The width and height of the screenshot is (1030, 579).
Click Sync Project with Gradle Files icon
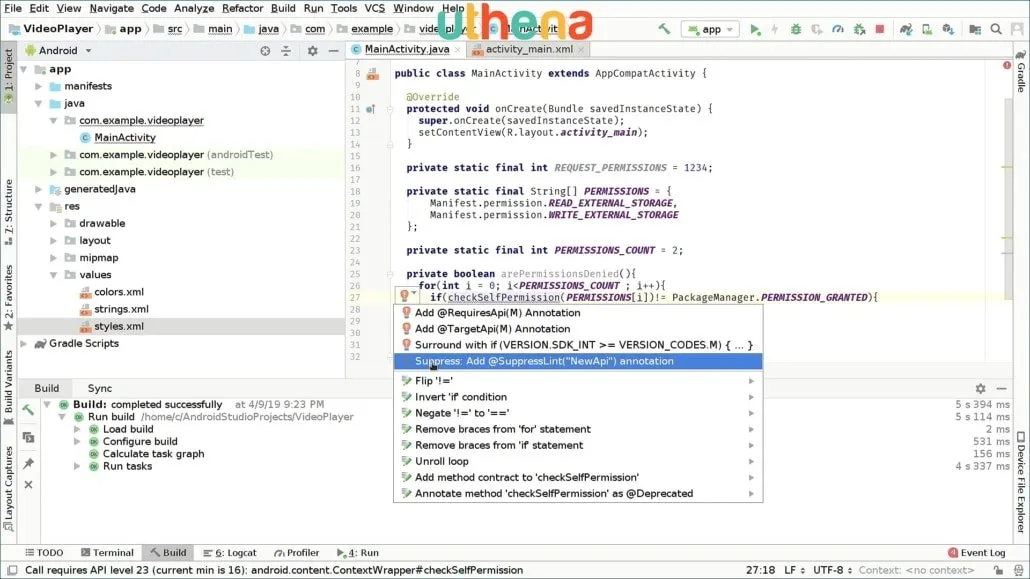coord(906,30)
